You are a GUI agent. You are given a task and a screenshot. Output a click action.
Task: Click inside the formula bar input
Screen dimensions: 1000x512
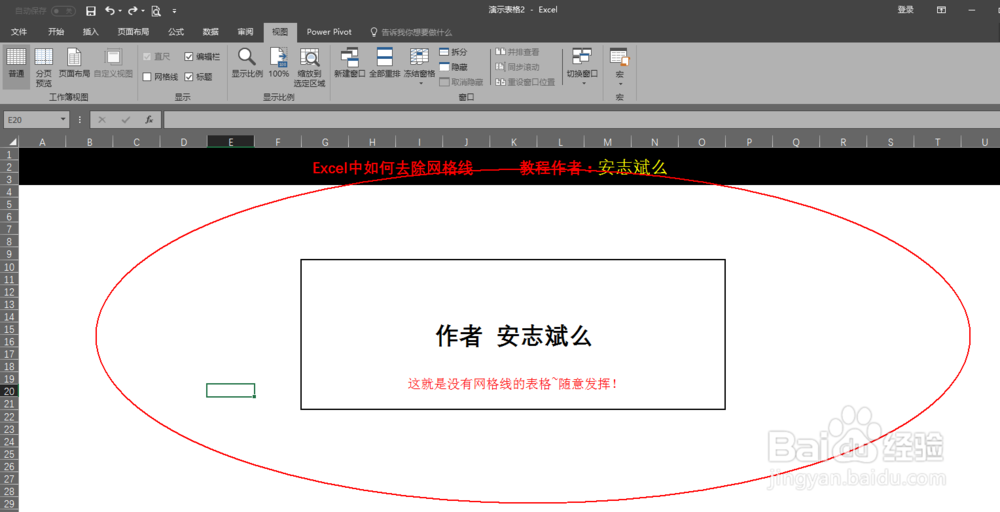pyautogui.click(x=580, y=119)
